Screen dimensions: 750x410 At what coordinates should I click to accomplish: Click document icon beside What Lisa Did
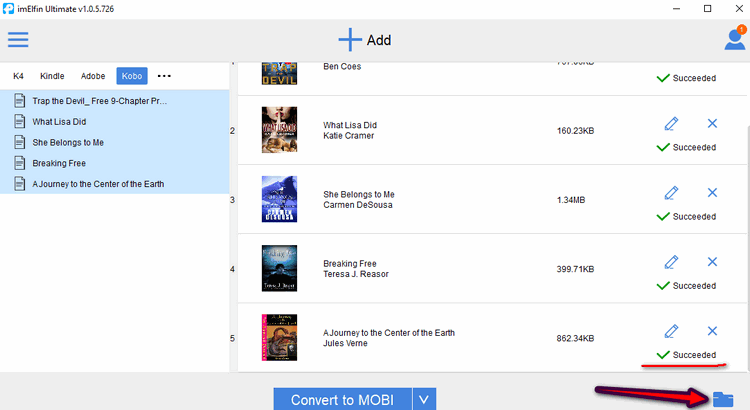coord(20,122)
